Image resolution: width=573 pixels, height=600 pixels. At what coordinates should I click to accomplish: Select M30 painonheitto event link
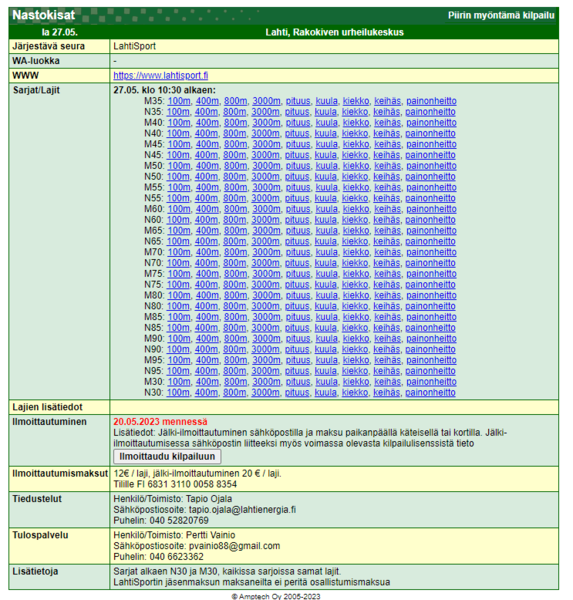(x=431, y=382)
